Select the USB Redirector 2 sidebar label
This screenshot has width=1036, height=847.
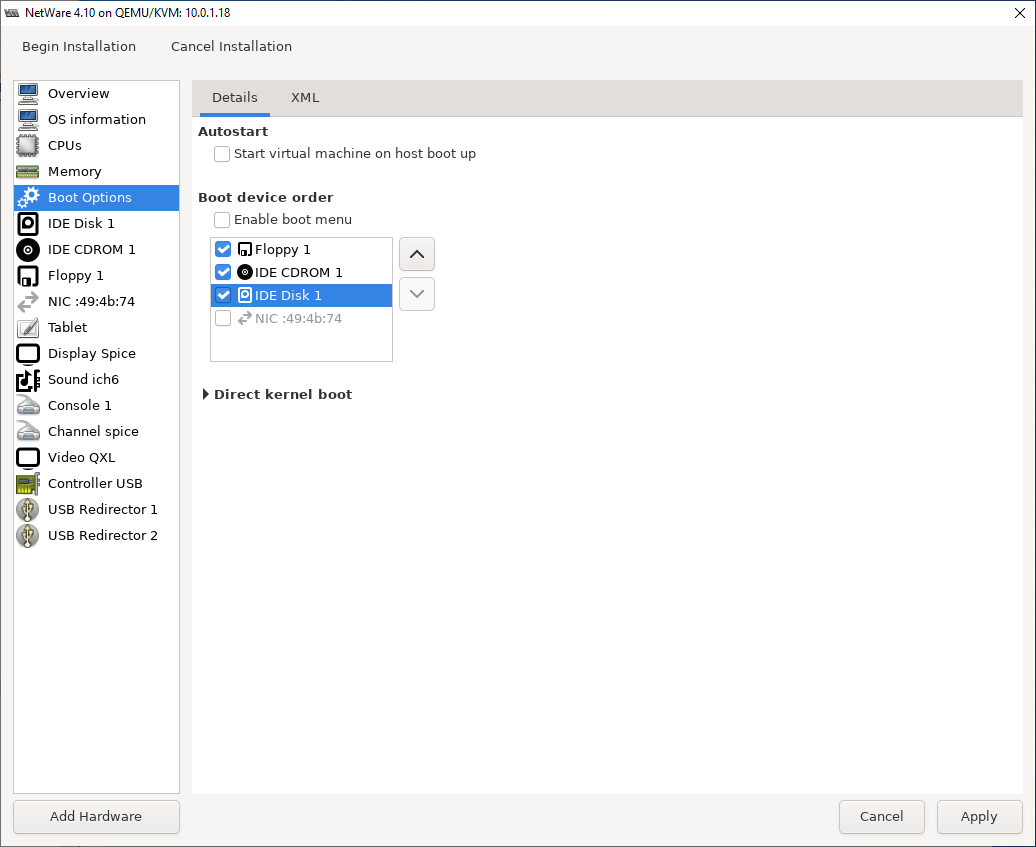[x=103, y=536]
